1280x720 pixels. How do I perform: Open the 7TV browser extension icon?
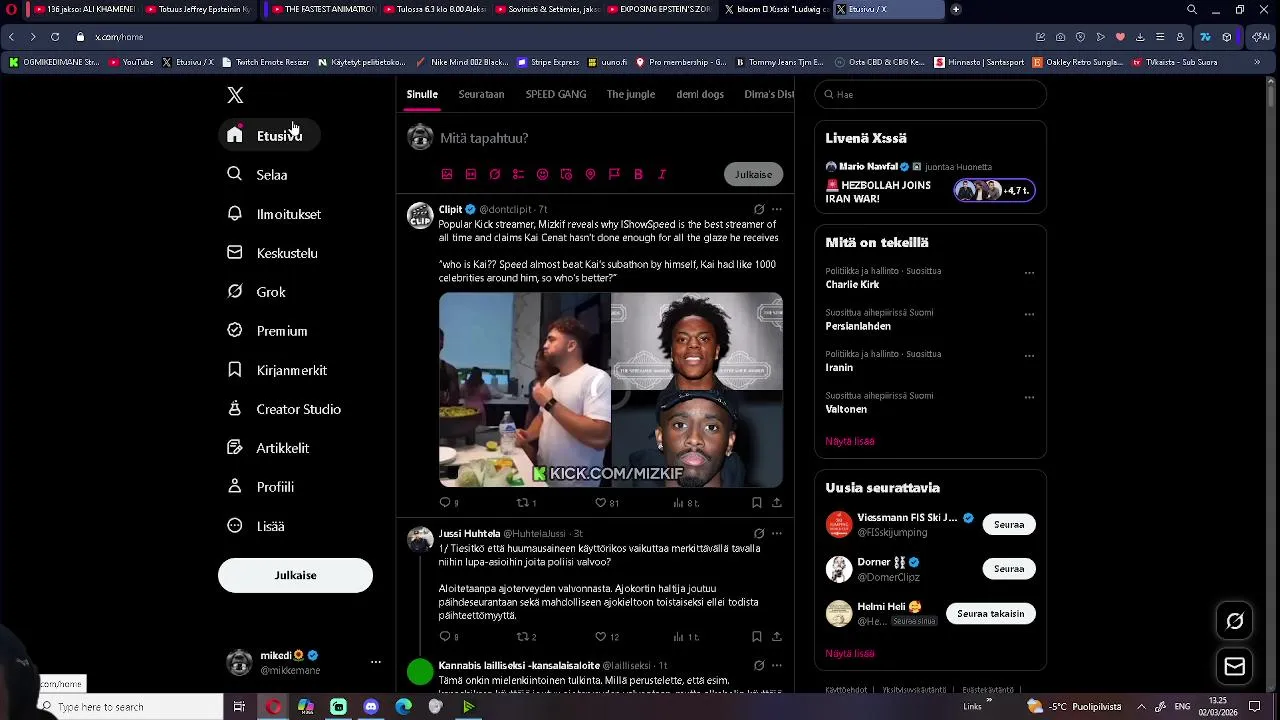tap(1206, 37)
